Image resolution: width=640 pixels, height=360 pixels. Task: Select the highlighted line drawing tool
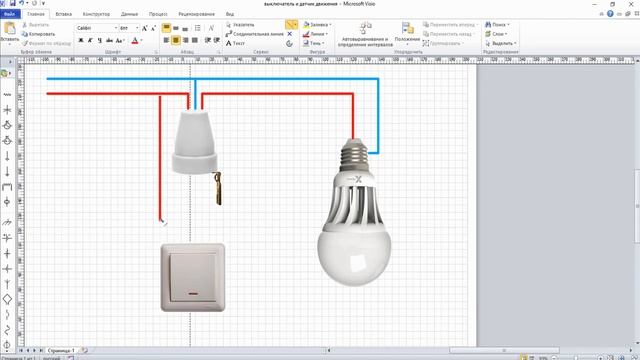[x=291, y=24]
